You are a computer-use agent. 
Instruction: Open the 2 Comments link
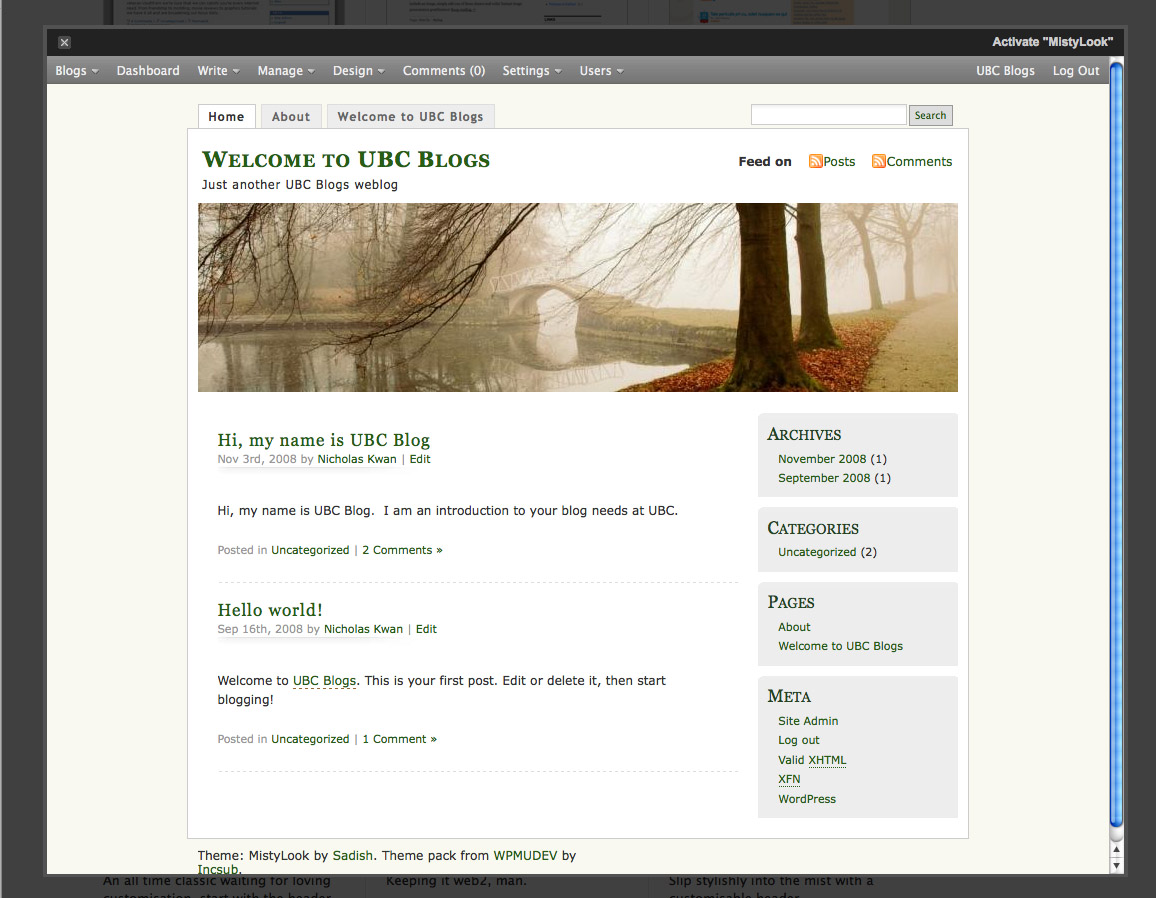coord(403,550)
